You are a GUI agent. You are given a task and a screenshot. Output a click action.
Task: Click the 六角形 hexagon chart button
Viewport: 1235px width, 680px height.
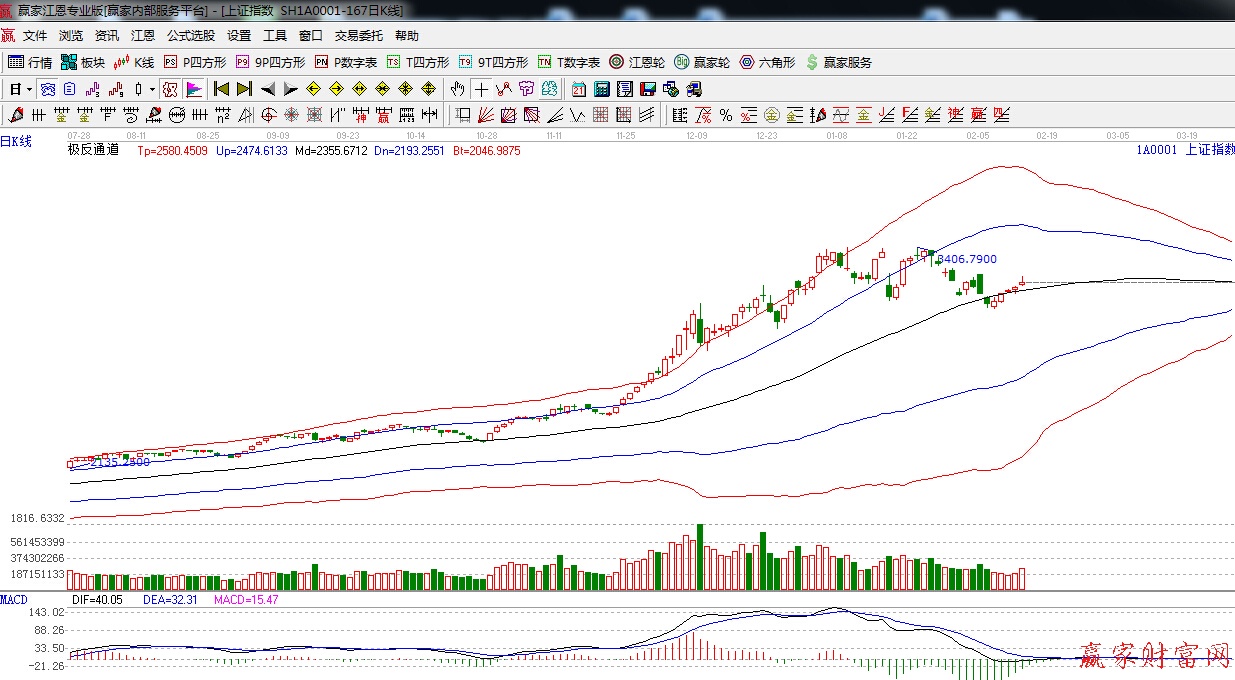(x=767, y=62)
